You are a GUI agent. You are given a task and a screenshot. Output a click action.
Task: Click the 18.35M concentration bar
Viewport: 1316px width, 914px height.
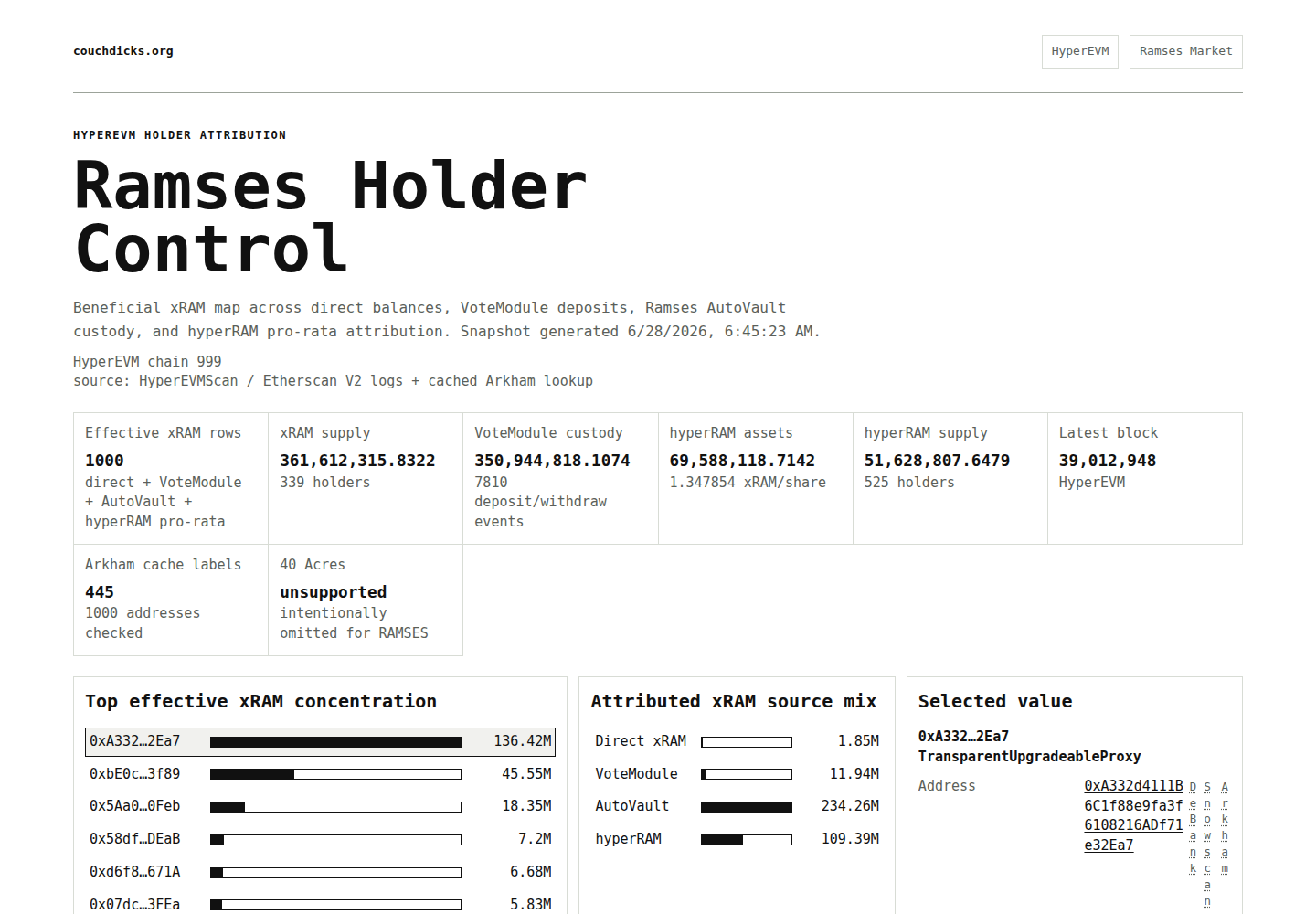tap(335, 807)
